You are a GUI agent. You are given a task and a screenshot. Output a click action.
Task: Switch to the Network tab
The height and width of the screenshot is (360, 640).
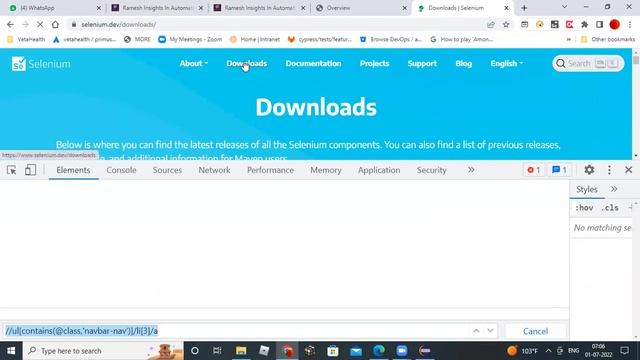(214, 170)
